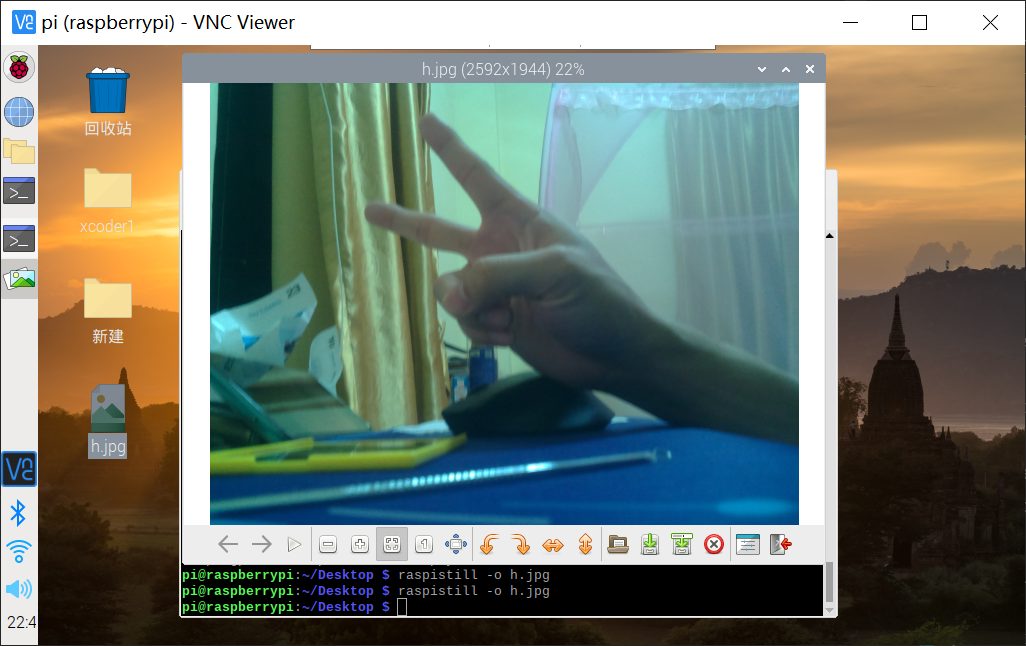This screenshot has height=646, width=1026.
Task: Flip image horizontally
Action: [553, 544]
